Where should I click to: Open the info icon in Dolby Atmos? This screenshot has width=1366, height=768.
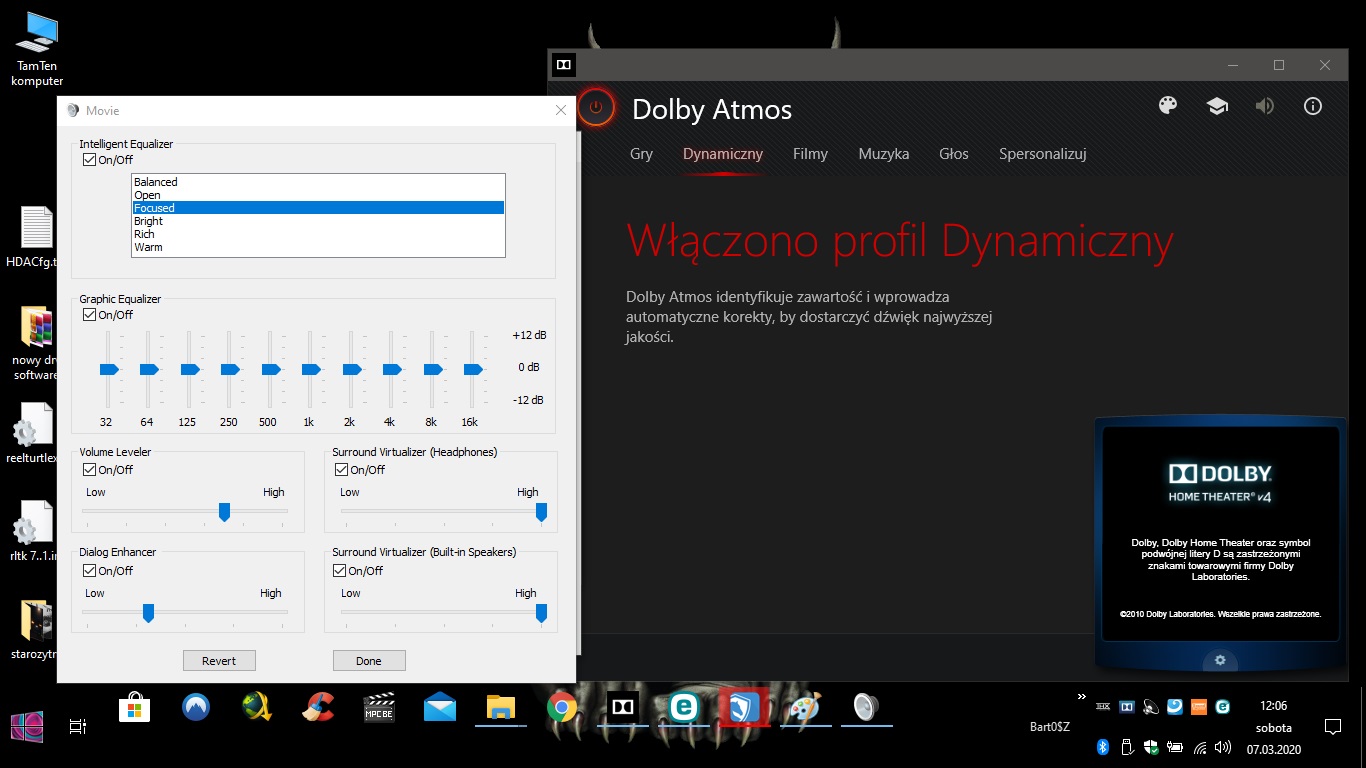click(1313, 106)
